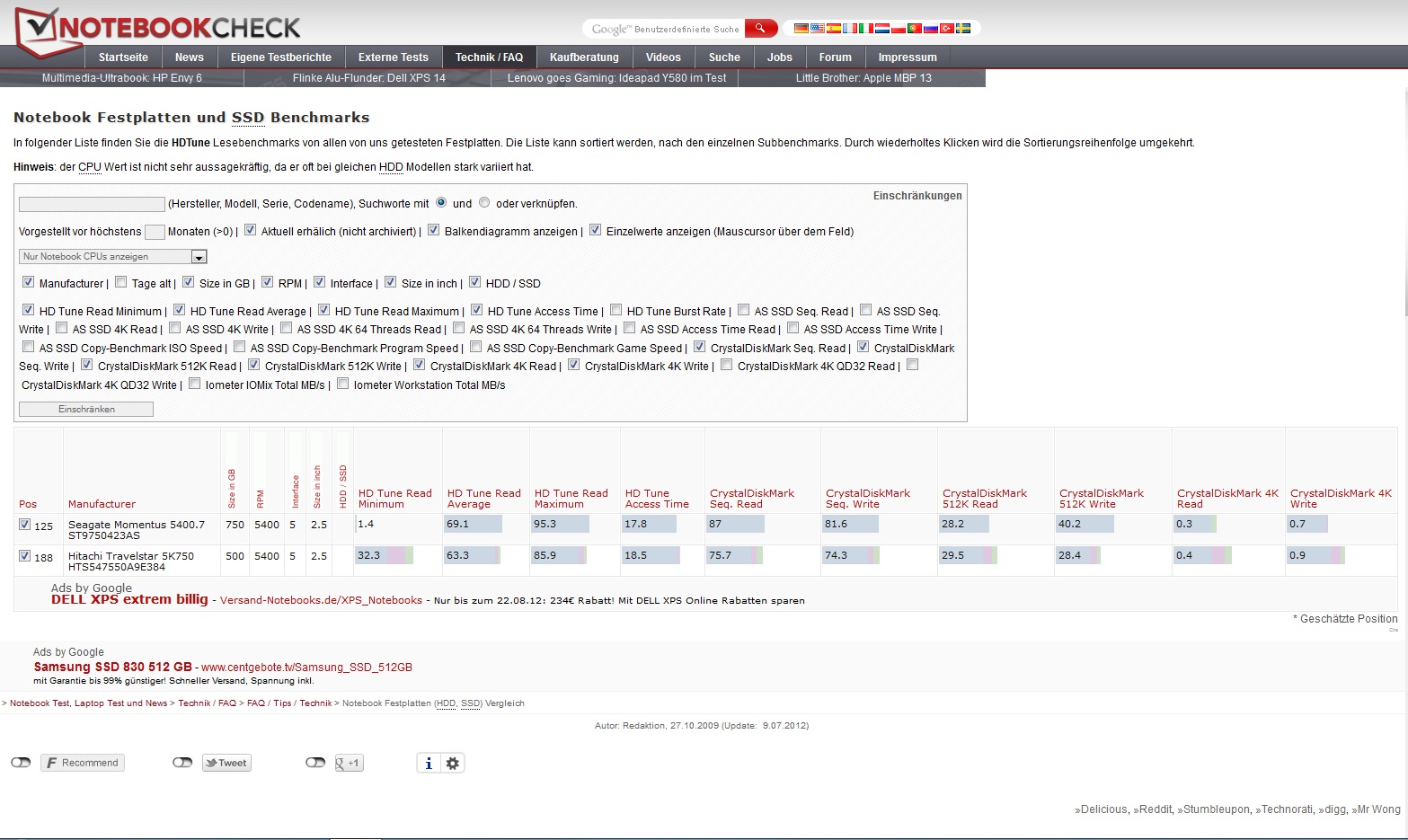Enable the Google +1 toggle switch
This screenshot has width=1408, height=840.
pos(315,763)
